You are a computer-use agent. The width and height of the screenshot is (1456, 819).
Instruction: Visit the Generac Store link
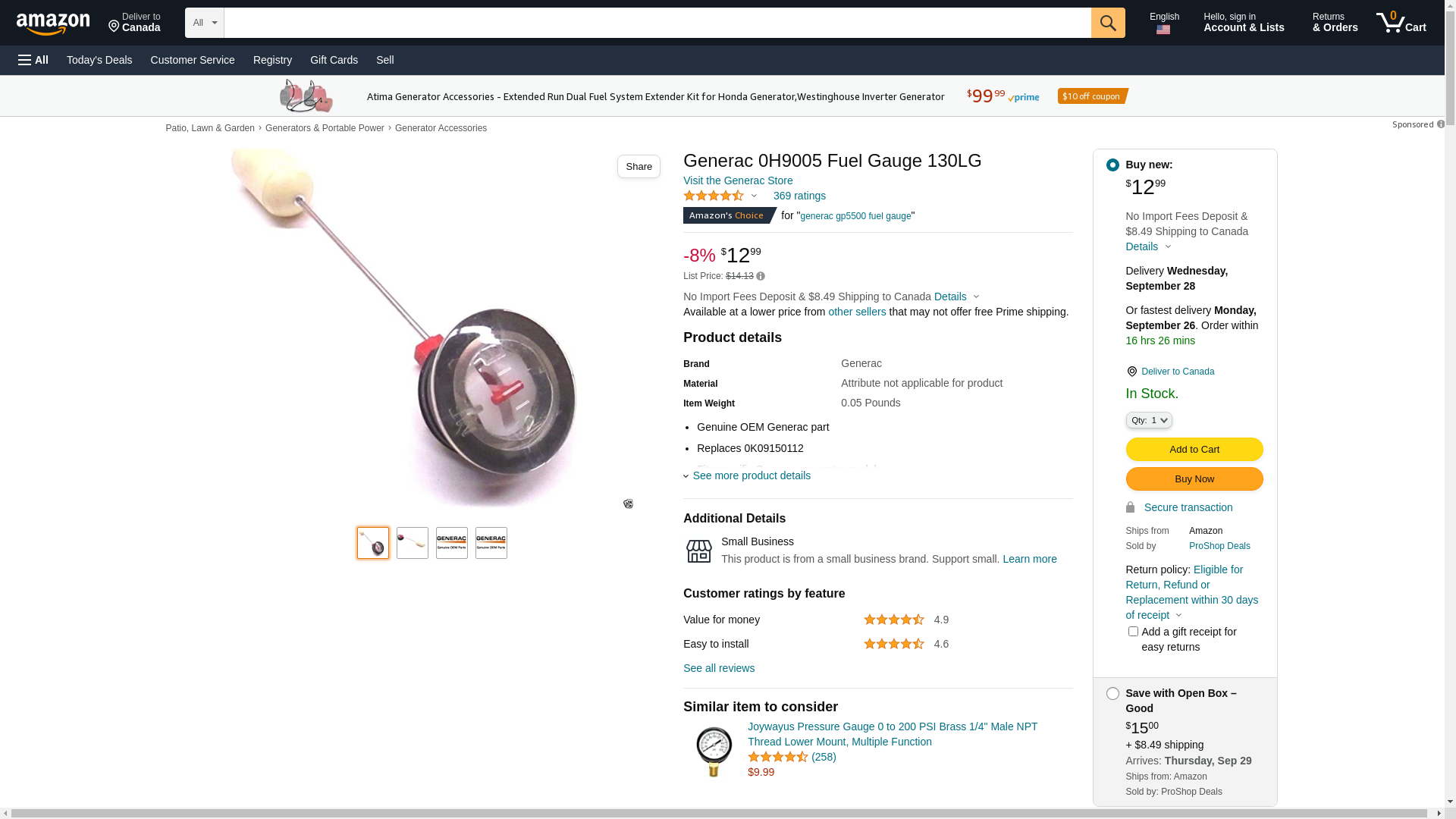(738, 181)
